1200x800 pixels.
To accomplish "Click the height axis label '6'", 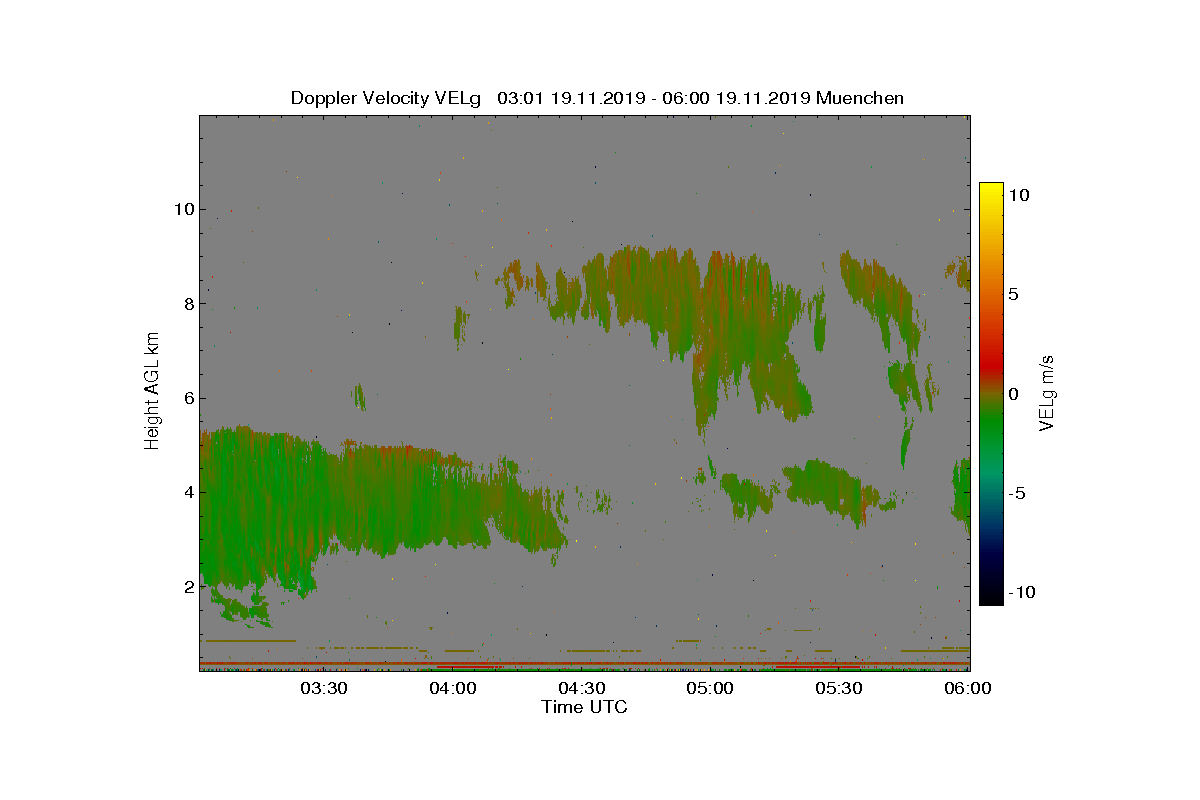I will [x=188, y=398].
